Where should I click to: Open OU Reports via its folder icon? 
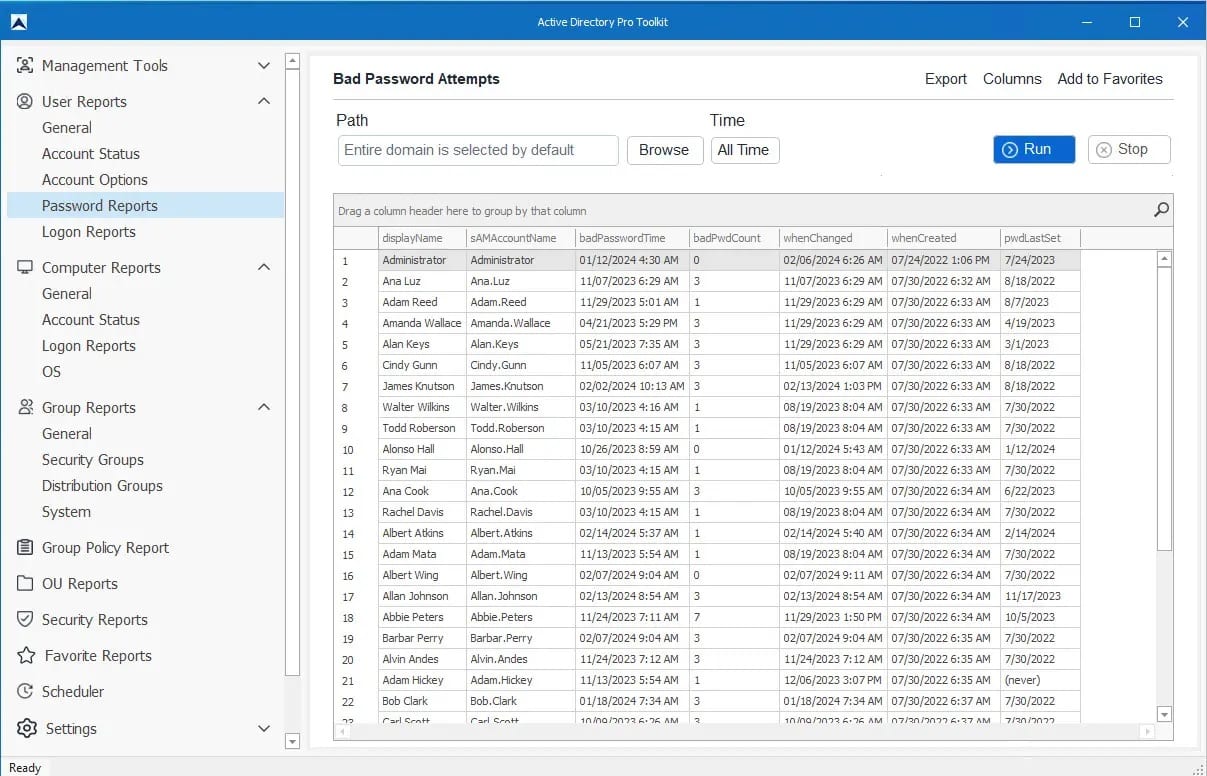pos(25,584)
